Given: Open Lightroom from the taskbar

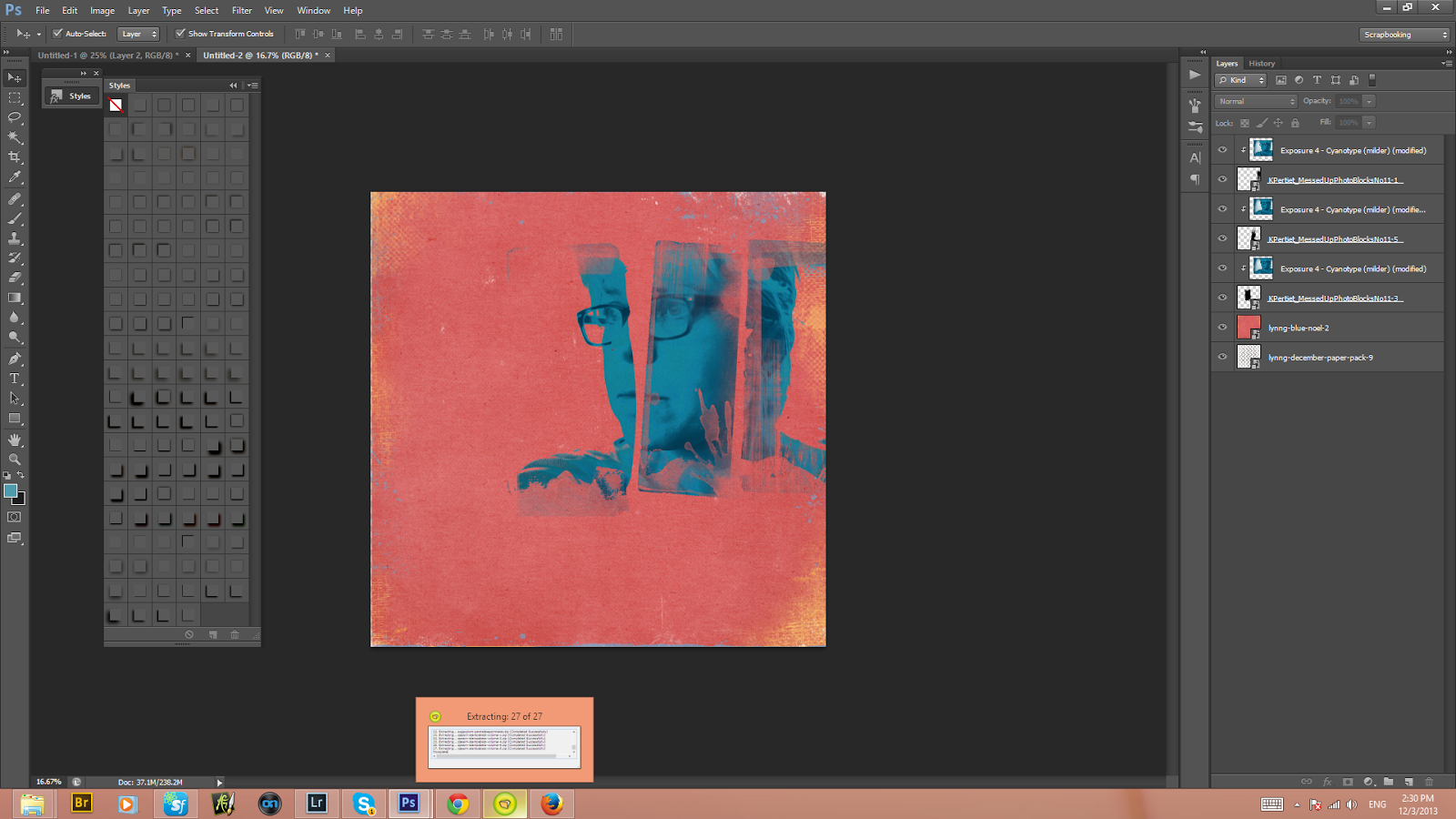Looking at the screenshot, I should (317, 804).
